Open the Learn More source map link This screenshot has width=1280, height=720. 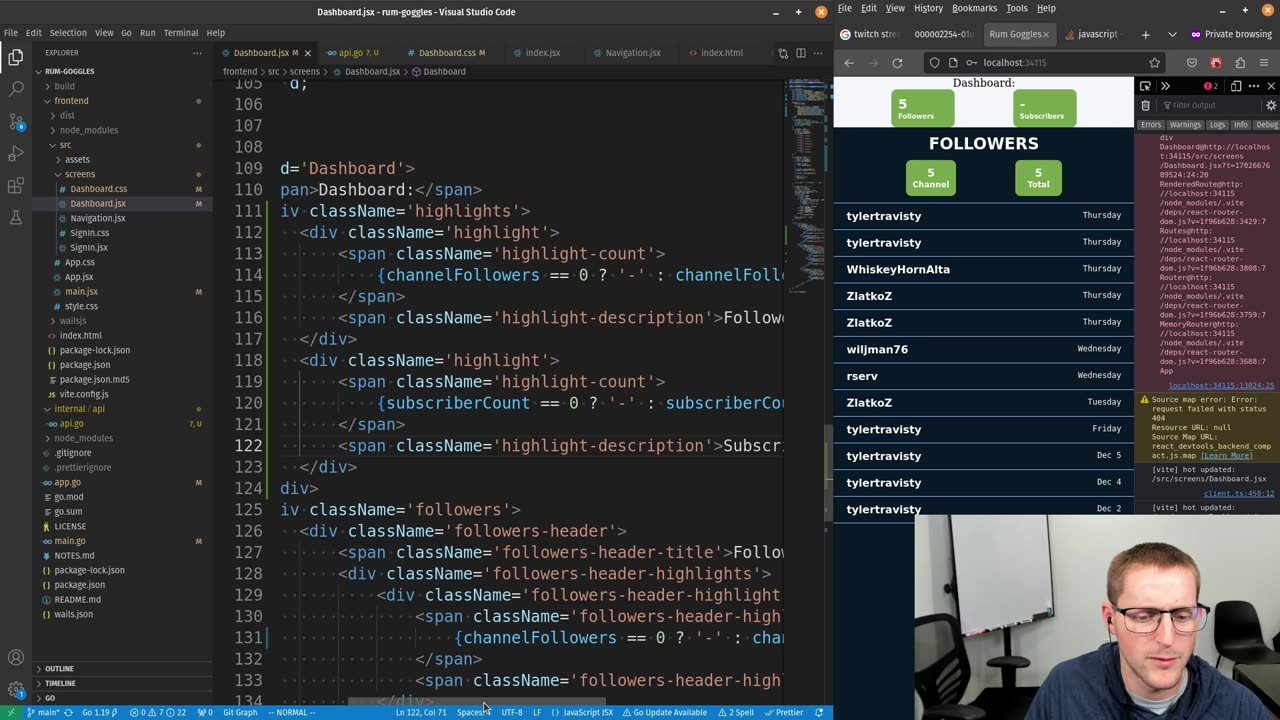point(1227,455)
